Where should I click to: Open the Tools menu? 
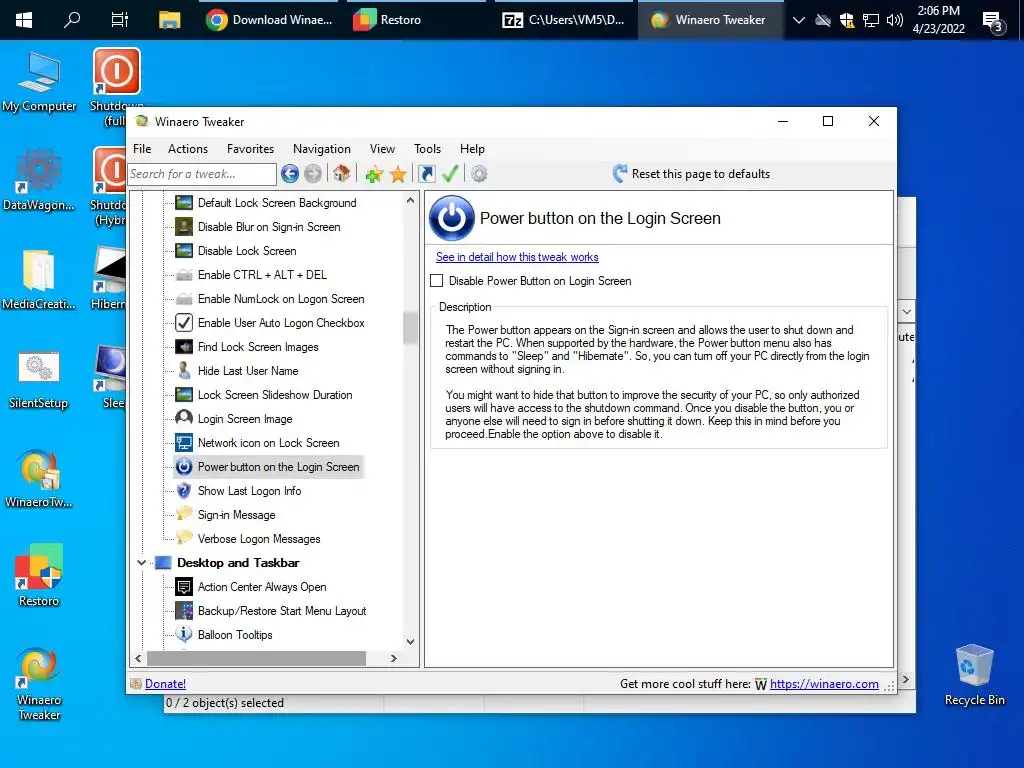pyautogui.click(x=427, y=149)
